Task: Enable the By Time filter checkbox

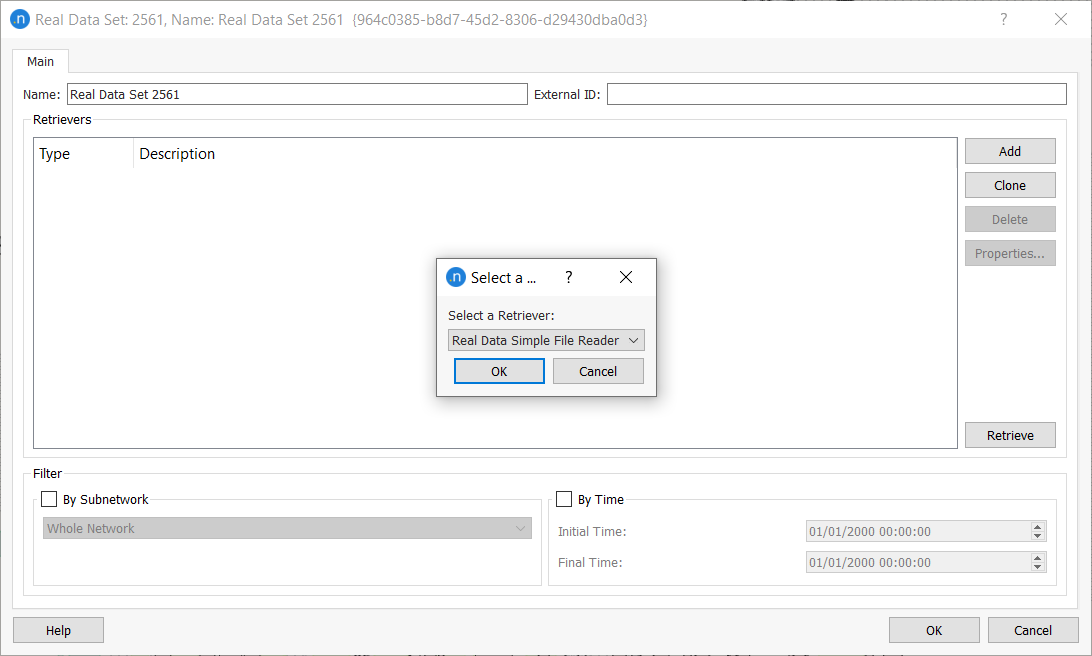Action: click(x=564, y=499)
